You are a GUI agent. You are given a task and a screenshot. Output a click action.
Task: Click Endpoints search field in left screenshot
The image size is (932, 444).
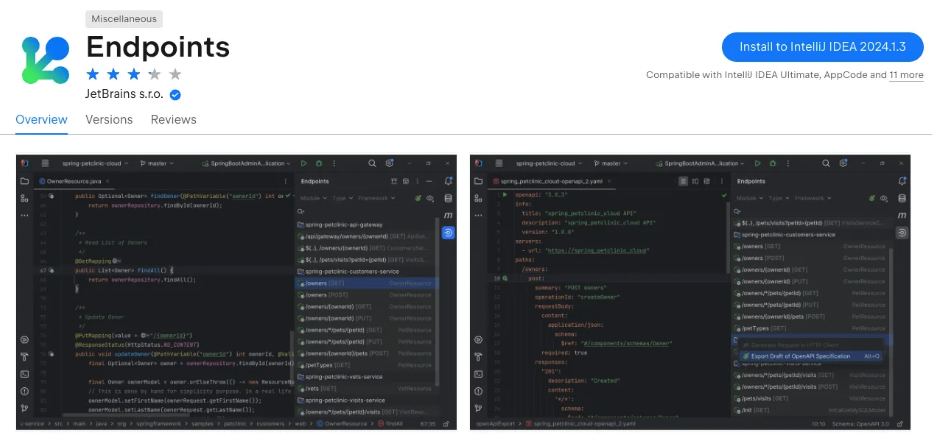(x=366, y=211)
